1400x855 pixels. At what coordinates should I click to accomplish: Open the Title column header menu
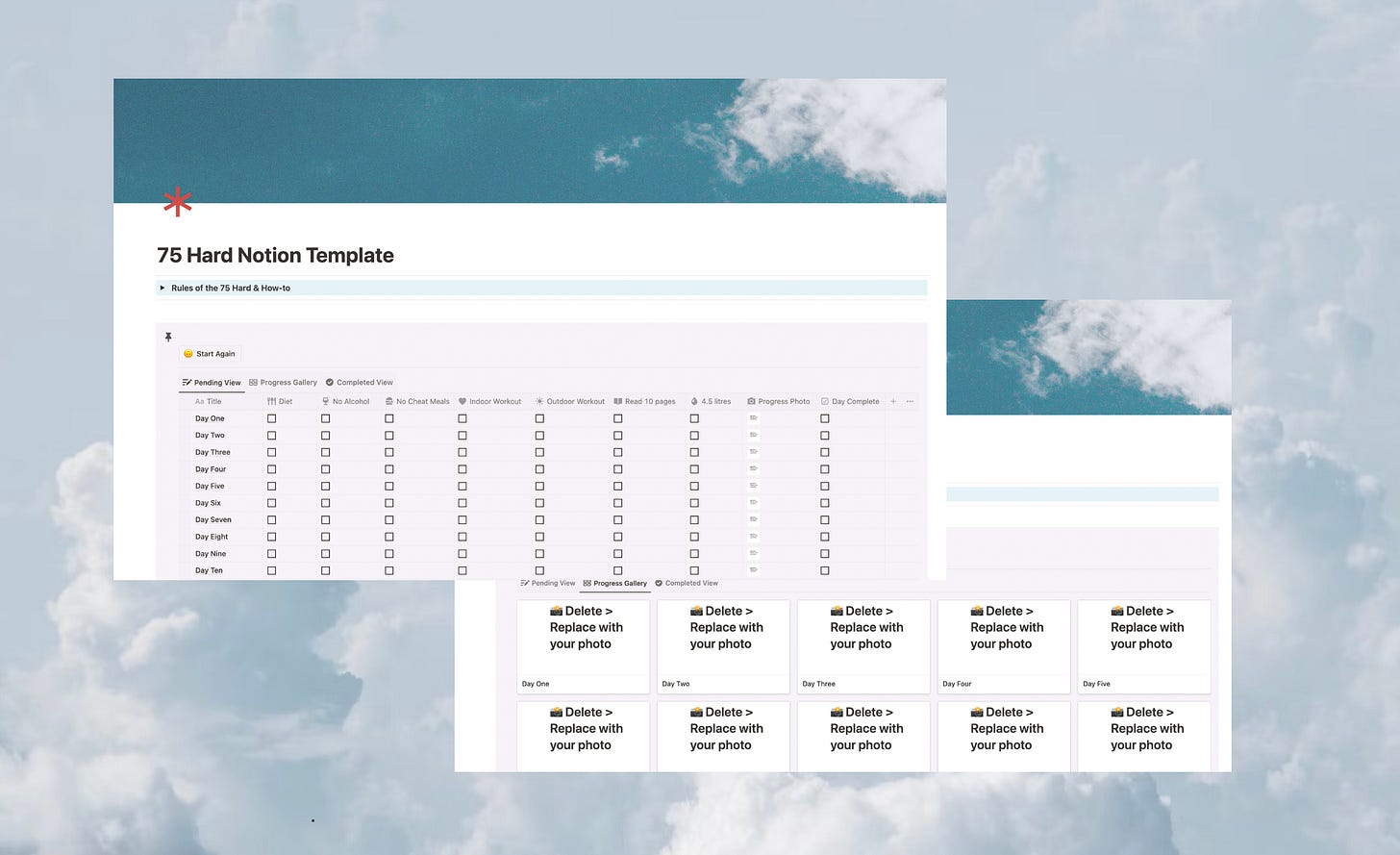(x=208, y=401)
